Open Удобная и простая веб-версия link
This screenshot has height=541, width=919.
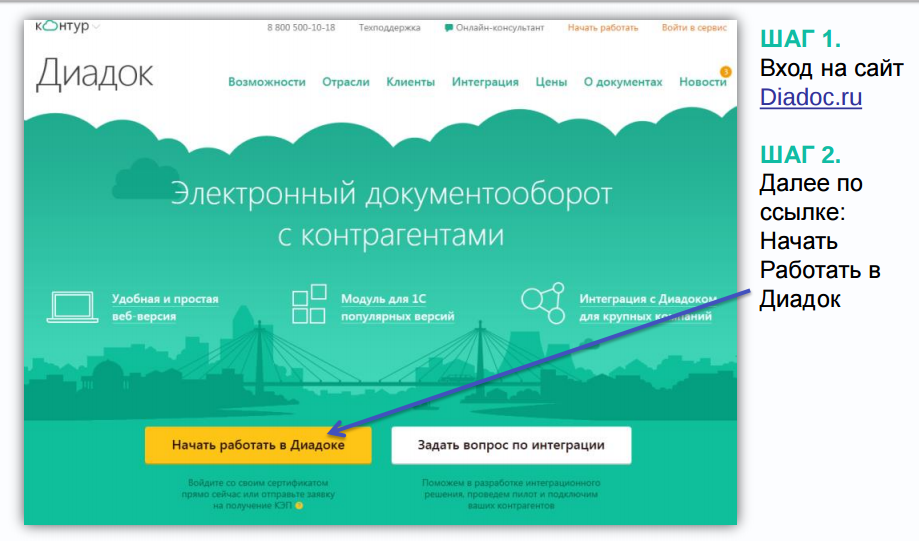tap(165, 307)
